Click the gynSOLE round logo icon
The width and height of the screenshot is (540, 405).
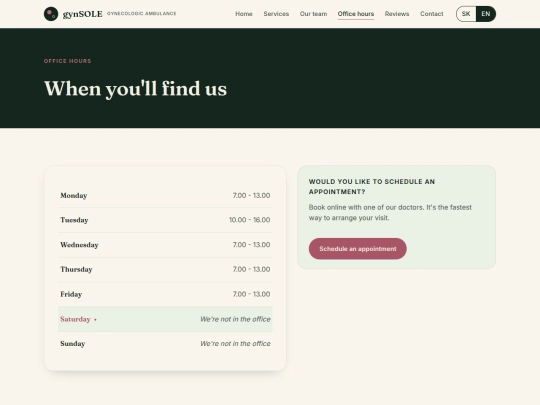(x=51, y=14)
